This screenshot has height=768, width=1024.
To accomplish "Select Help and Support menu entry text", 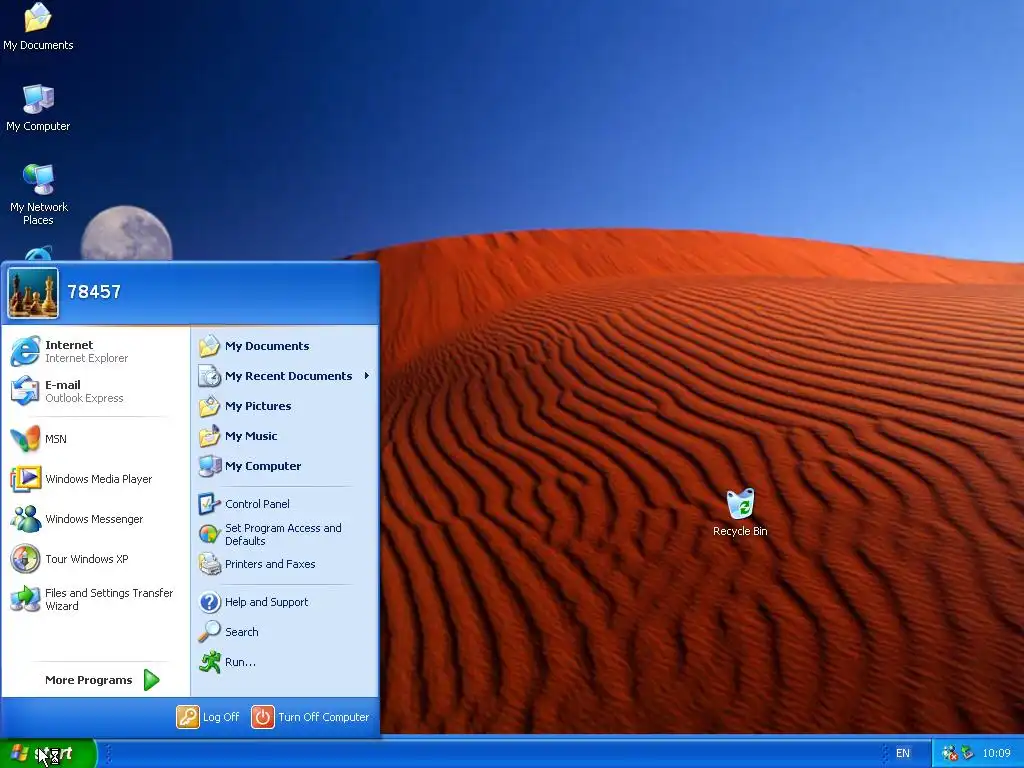I will tap(266, 602).
